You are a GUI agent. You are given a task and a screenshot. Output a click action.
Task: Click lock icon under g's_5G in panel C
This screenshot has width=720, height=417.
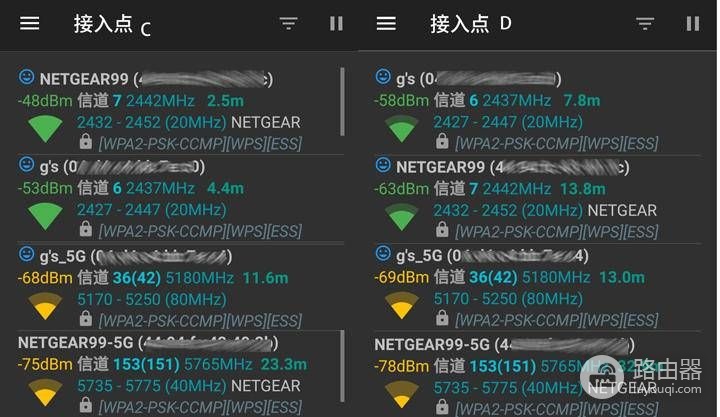point(85,318)
